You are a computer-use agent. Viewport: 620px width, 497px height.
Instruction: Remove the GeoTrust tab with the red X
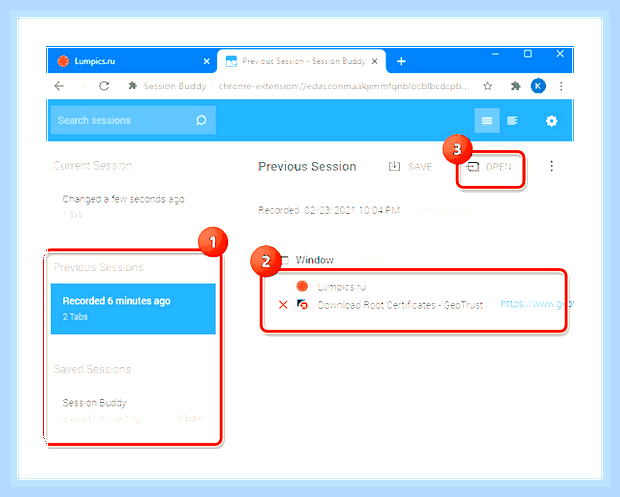click(283, 305)
